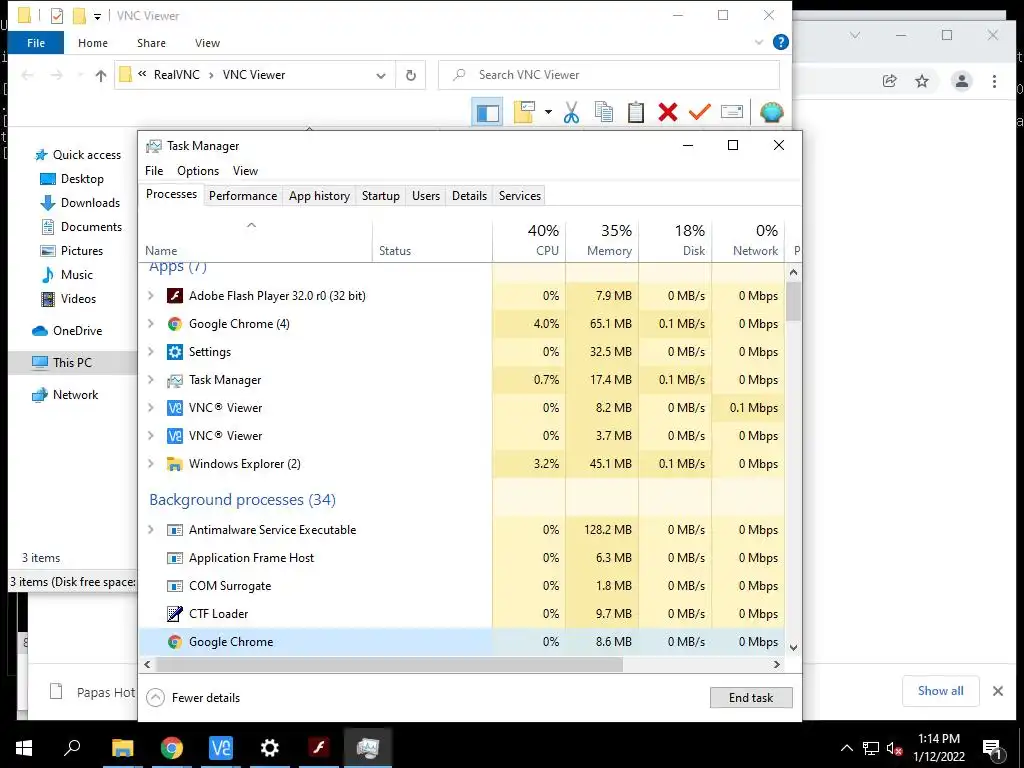Click End task button
The height and width of the screenshot is (768, 1024).
click(751, 698)
